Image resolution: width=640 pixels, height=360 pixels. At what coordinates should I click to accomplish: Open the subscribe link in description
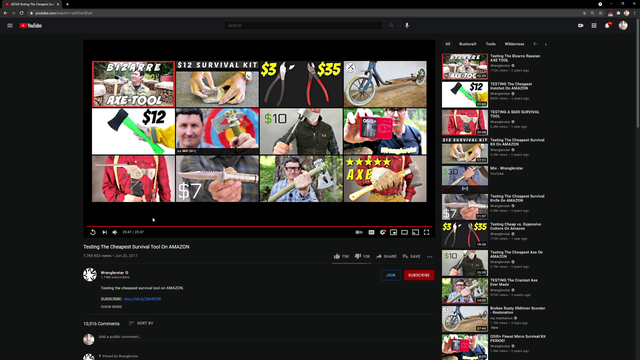pos(142,299)
